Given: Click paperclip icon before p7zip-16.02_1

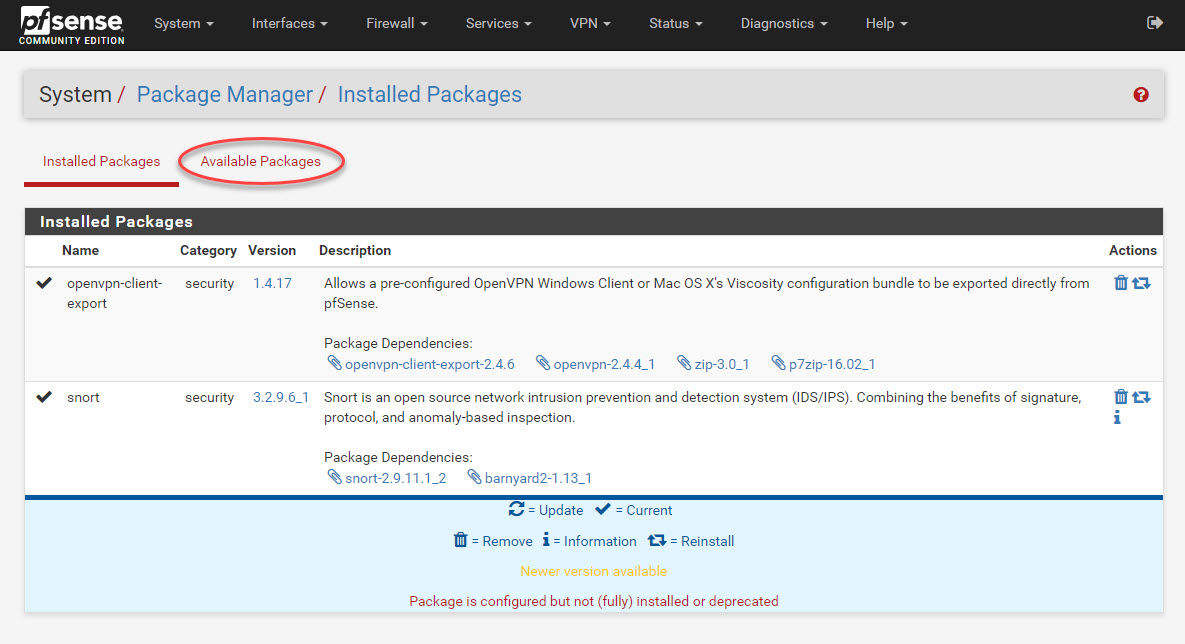Looking at the screenshot, I should 778,363.
